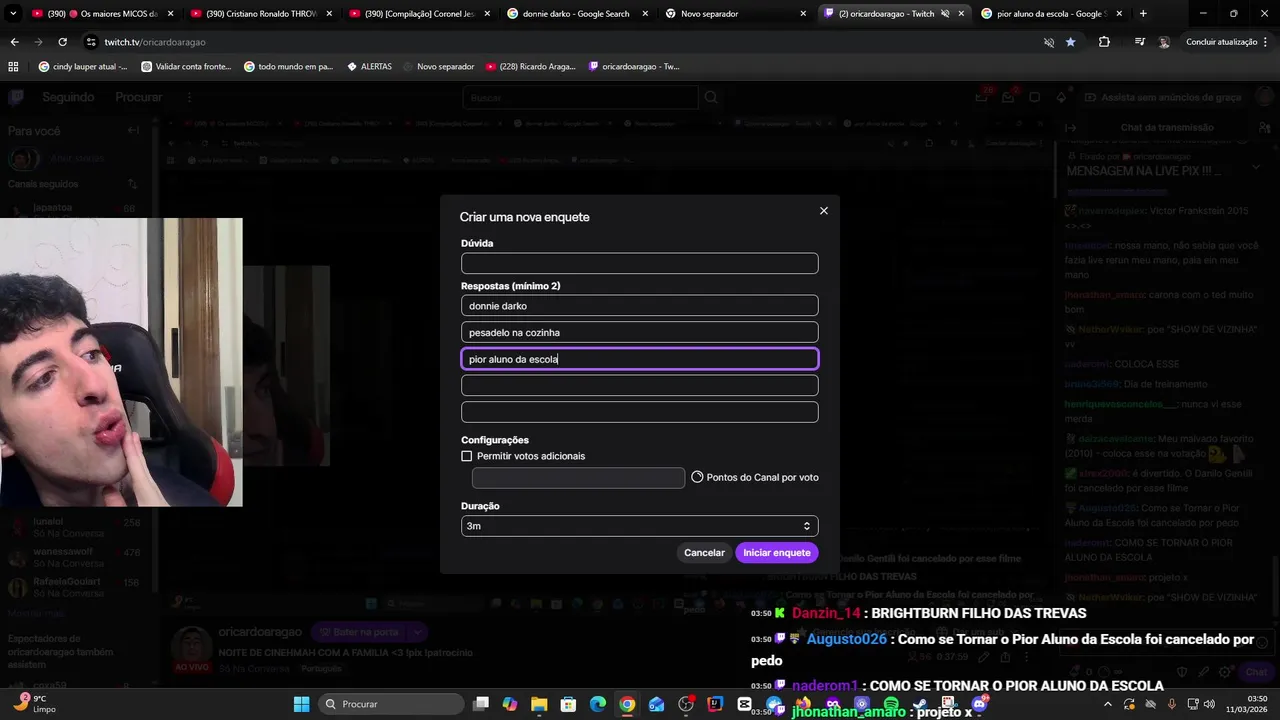The height and width of the screenshot is (720, 1280).
Task: Go back with browser back arrow
Action: [14, 42]
